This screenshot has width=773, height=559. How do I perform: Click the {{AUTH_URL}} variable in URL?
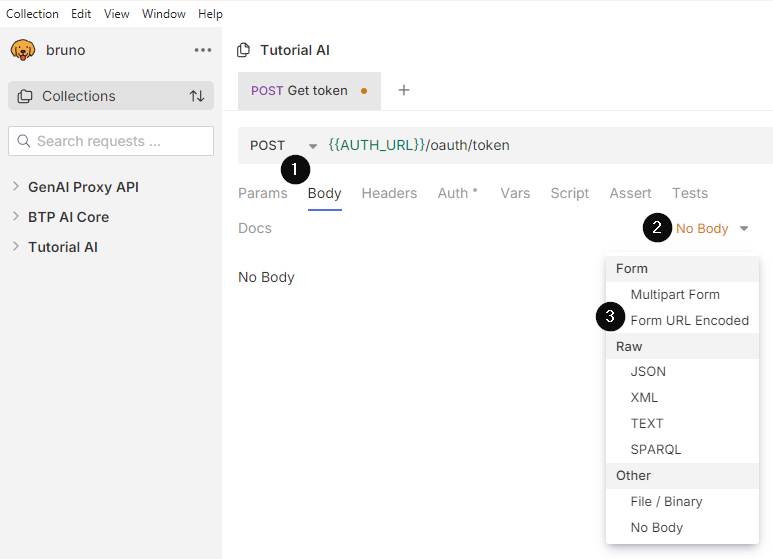[x=377, y=145]
